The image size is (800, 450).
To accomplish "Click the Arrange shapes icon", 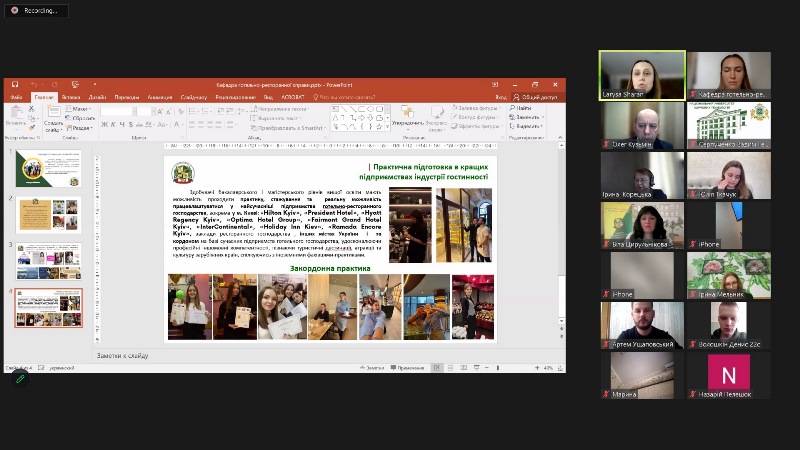I will pyautogui.click(x=407, y=113).
